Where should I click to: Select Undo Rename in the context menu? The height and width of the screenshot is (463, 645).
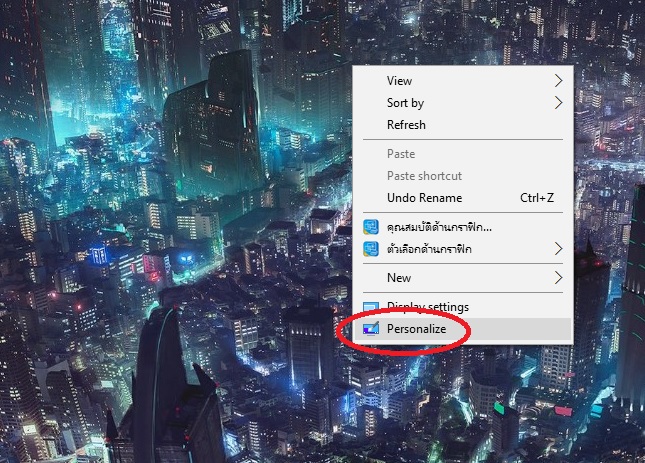click(463, 198)
